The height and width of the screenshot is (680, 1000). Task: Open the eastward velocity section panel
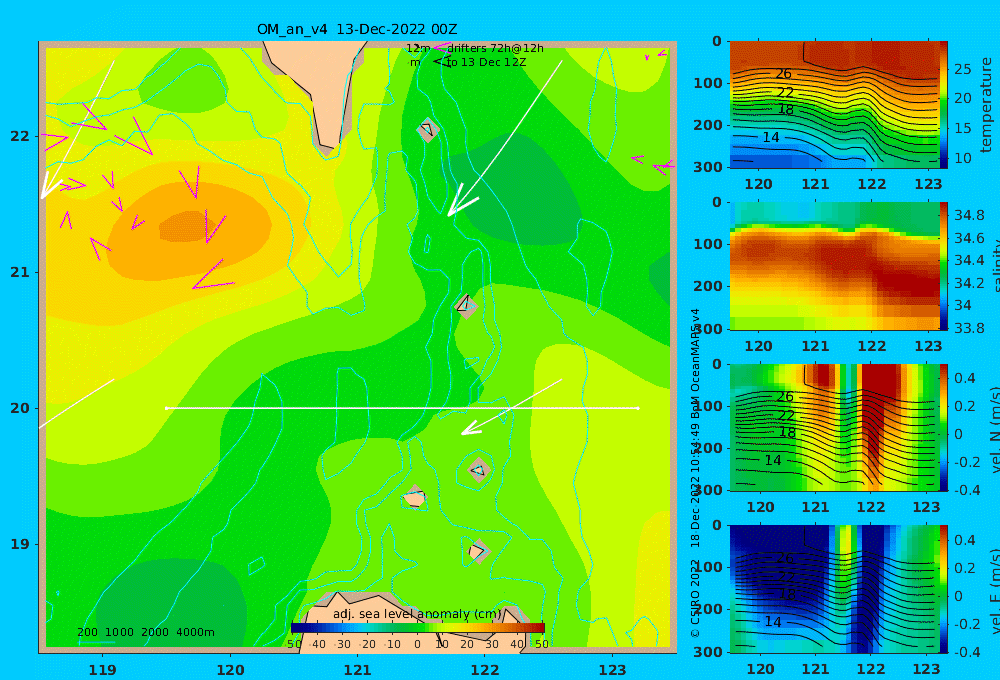click(x=834, y=589)
